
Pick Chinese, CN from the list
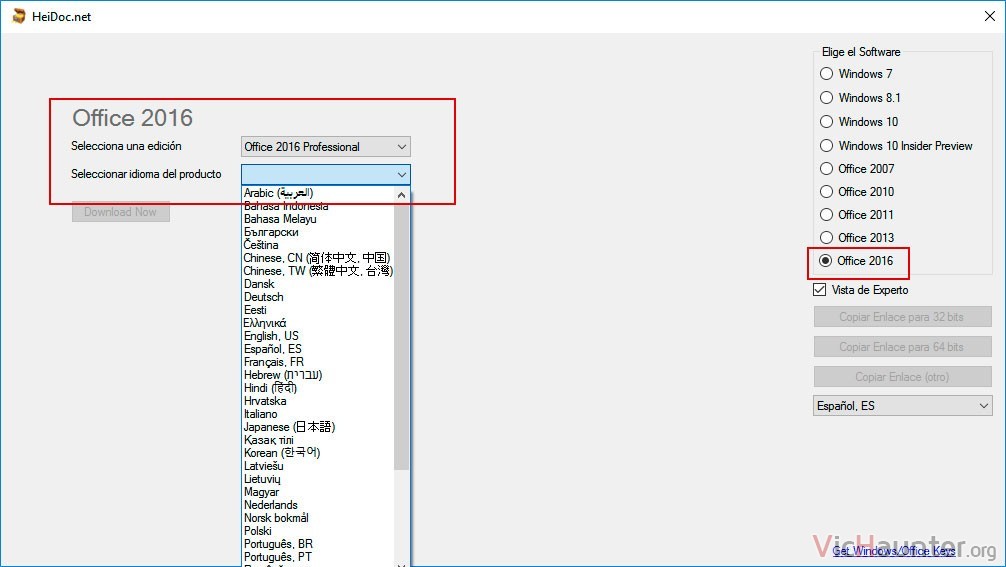318,258
